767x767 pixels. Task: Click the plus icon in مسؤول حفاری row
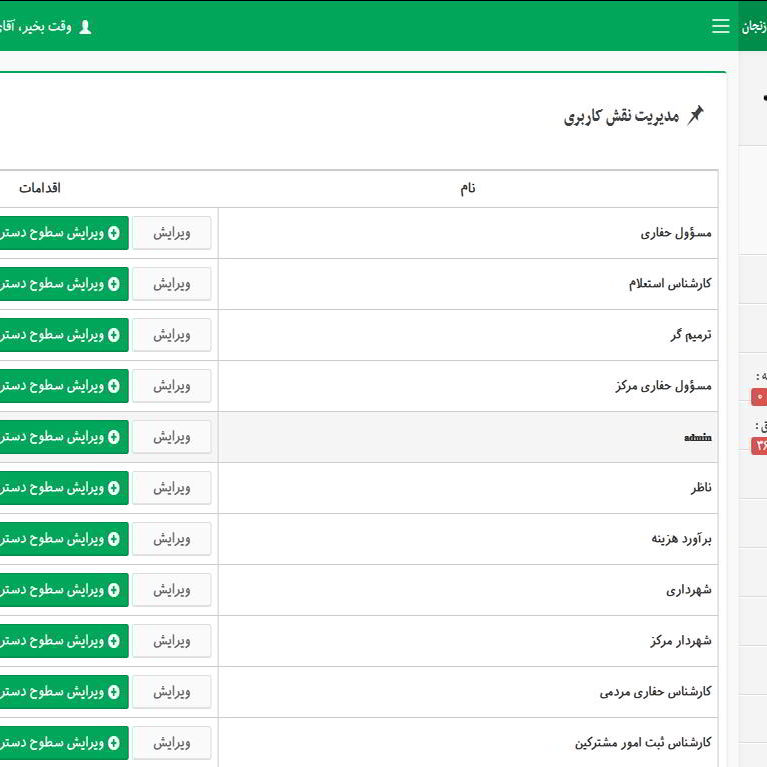(x=113, y=233)
